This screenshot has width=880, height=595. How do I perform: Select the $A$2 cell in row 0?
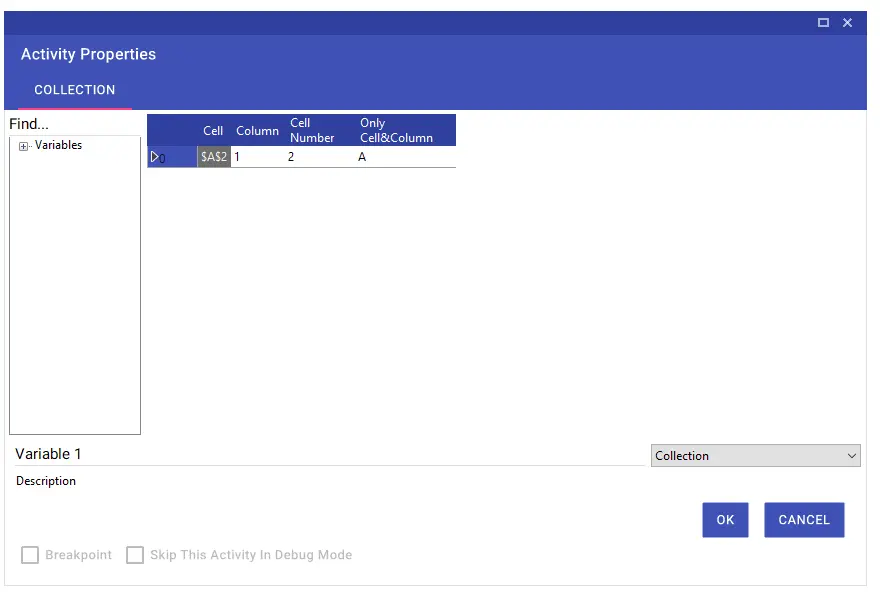(214, 157)
